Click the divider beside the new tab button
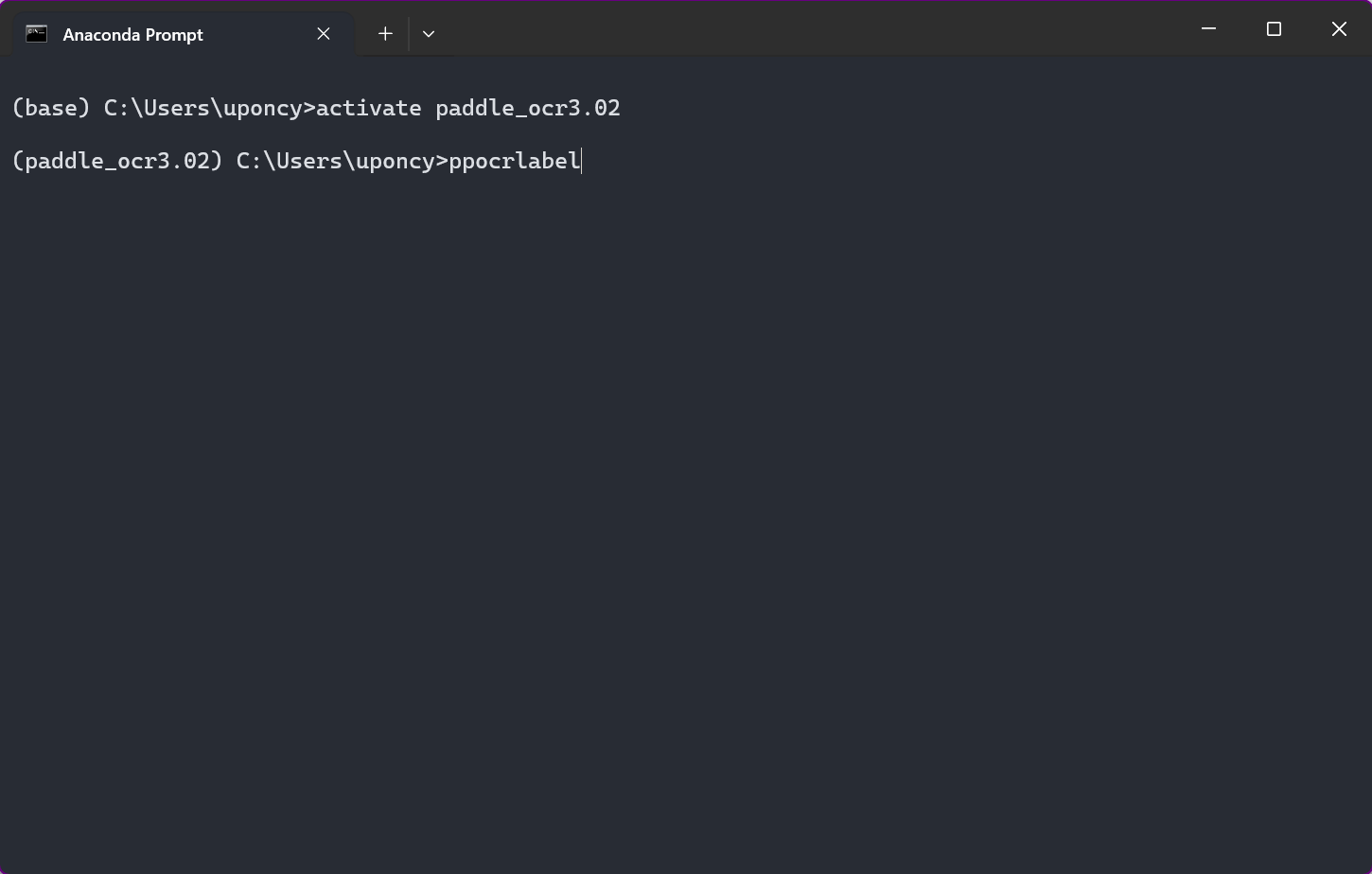 (x=409, y=34)
